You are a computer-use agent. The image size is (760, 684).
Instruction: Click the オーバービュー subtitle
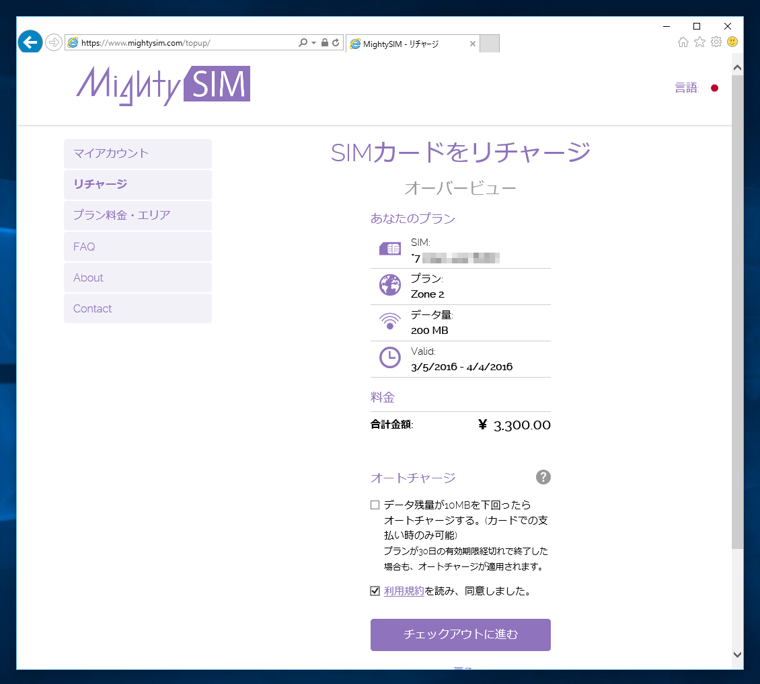click(460, 188)
